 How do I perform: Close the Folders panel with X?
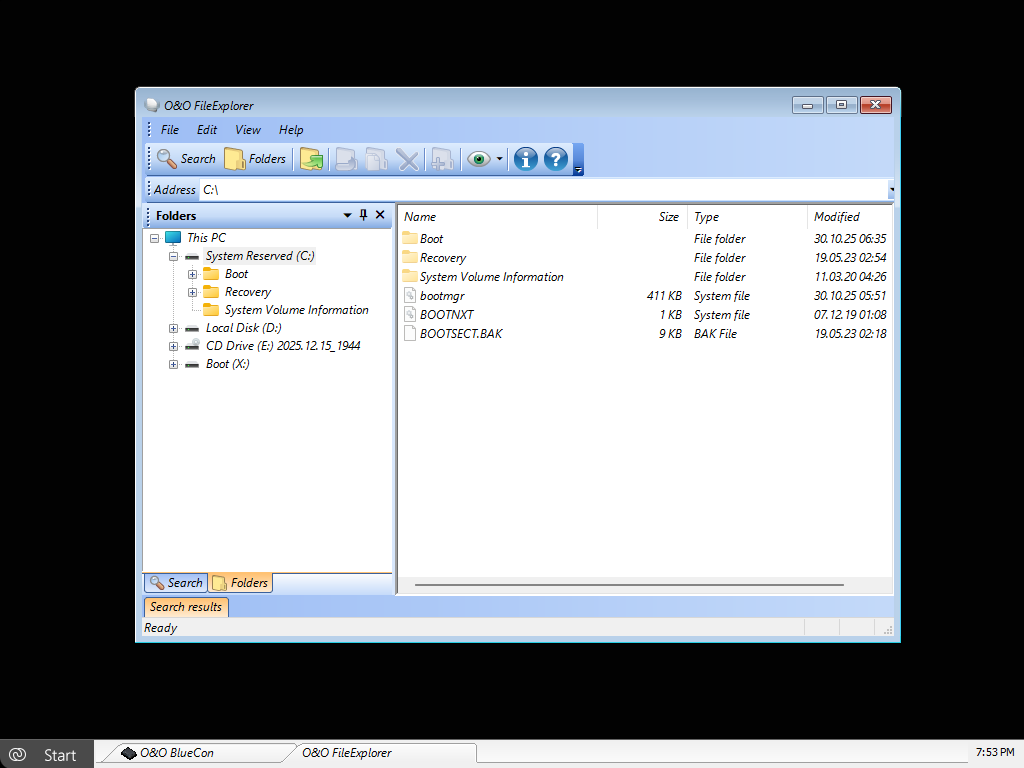pos(380,215)
